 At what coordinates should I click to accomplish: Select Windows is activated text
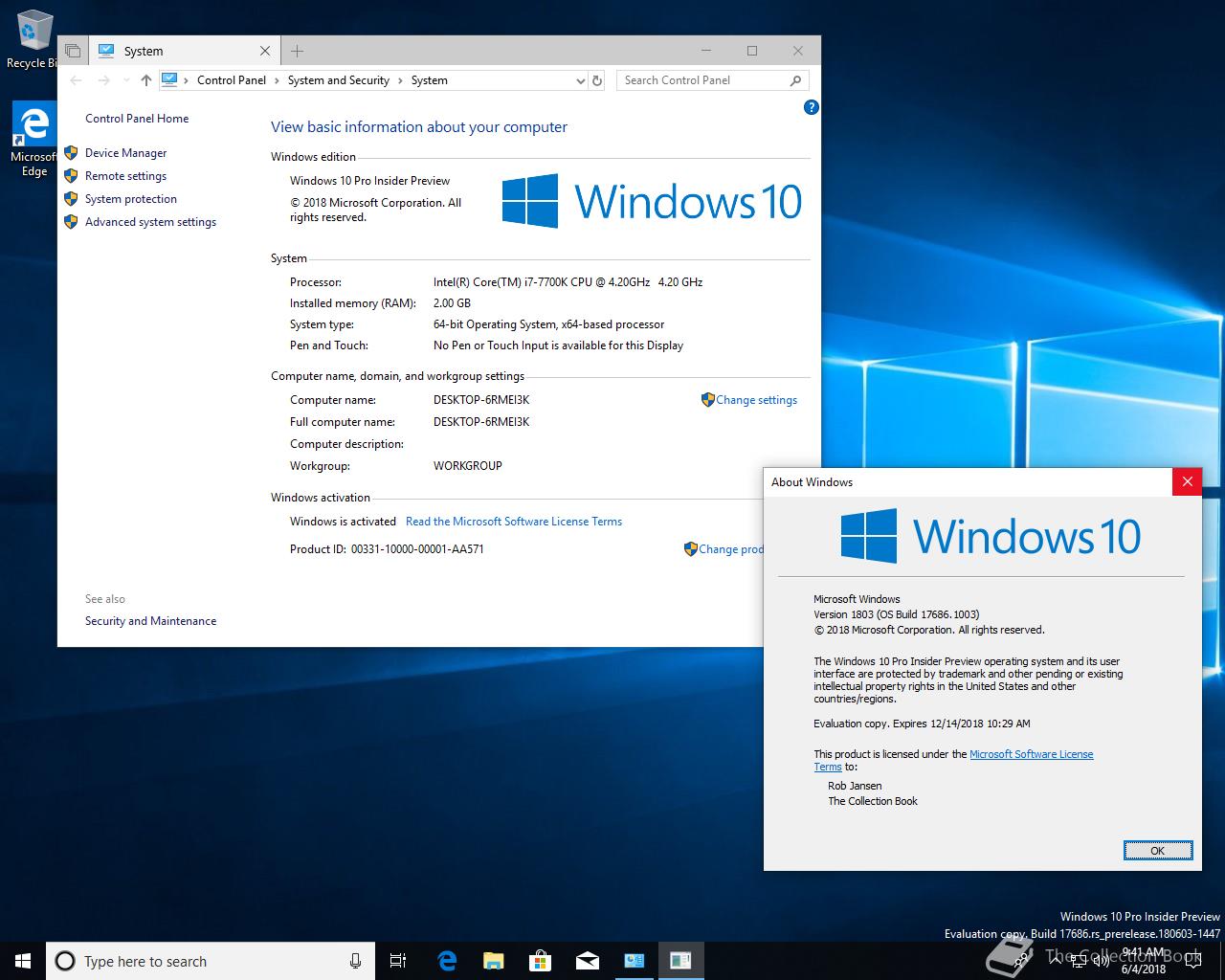(x=343, y=522)
